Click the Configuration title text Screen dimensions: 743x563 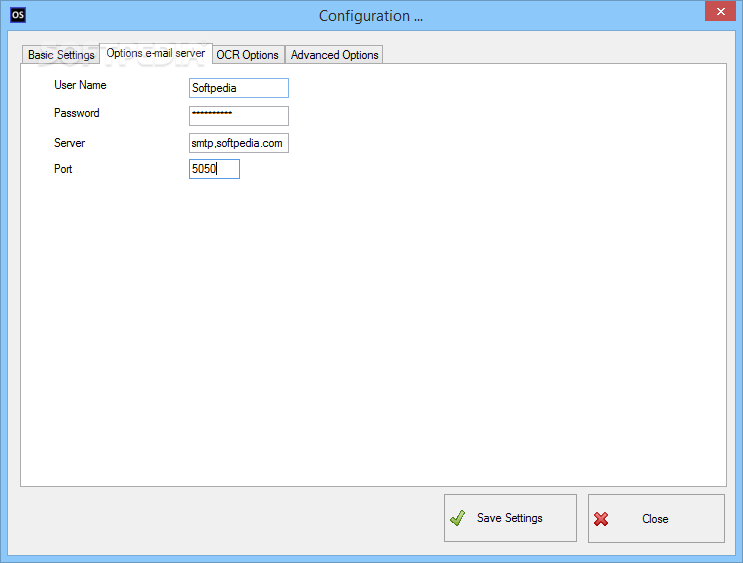pos(371,16)
